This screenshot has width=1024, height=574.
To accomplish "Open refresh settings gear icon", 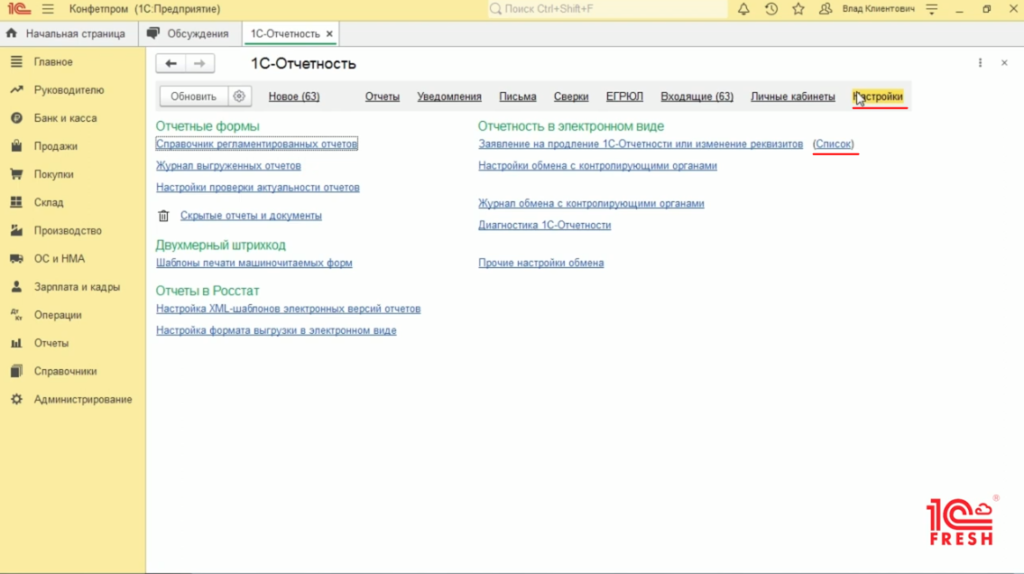I will pyautogui.click(x=239, y=96).
